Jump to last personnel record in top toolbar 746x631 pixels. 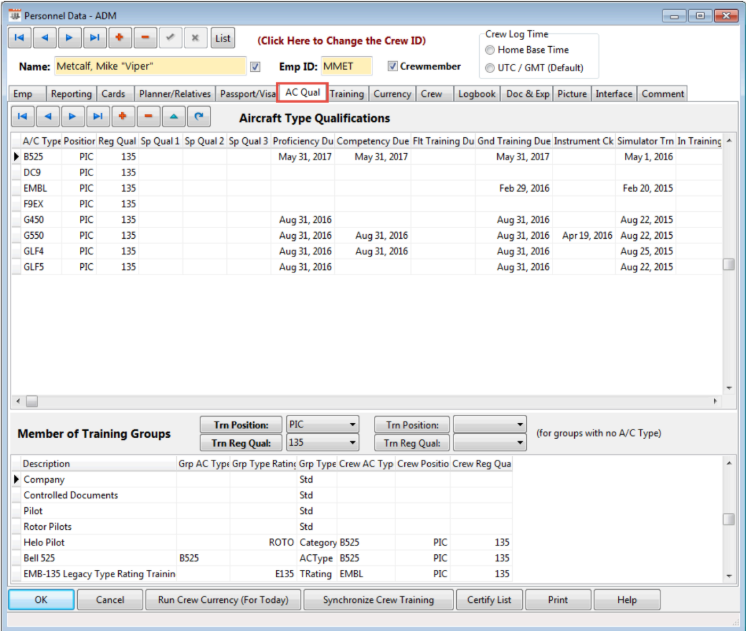(95, 38)
